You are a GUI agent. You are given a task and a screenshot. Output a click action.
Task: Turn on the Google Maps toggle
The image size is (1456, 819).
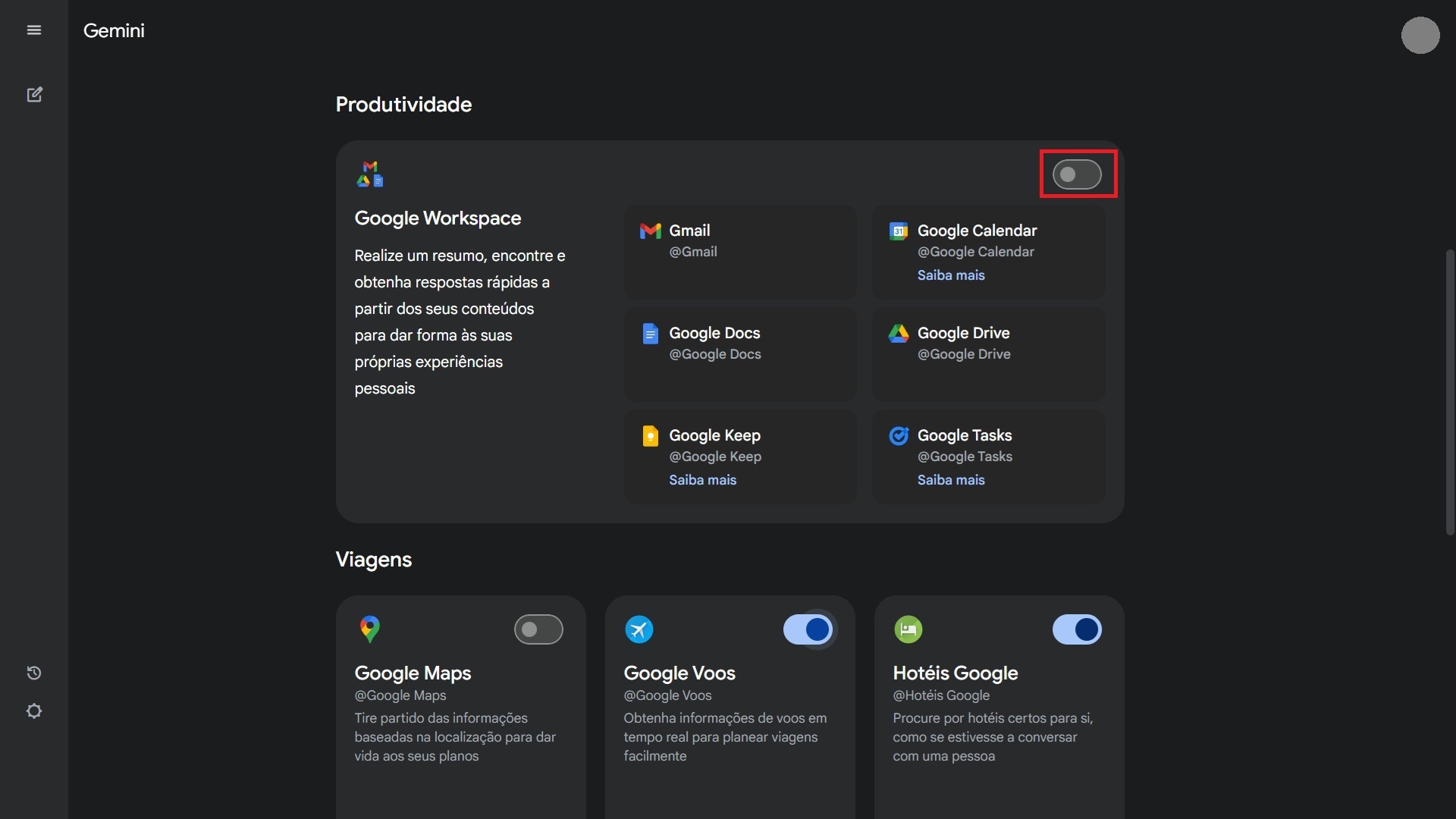click(x=538, y=629)
